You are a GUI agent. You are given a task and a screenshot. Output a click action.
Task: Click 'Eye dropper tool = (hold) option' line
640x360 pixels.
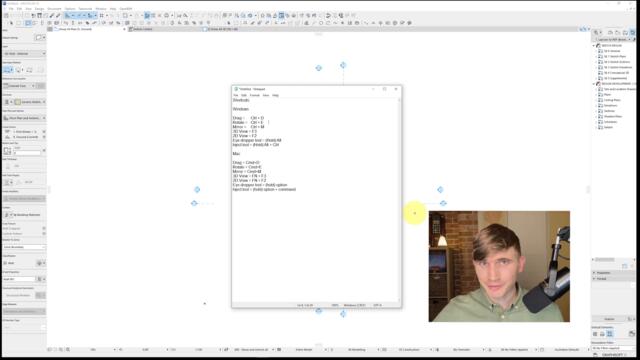point(260,185)
